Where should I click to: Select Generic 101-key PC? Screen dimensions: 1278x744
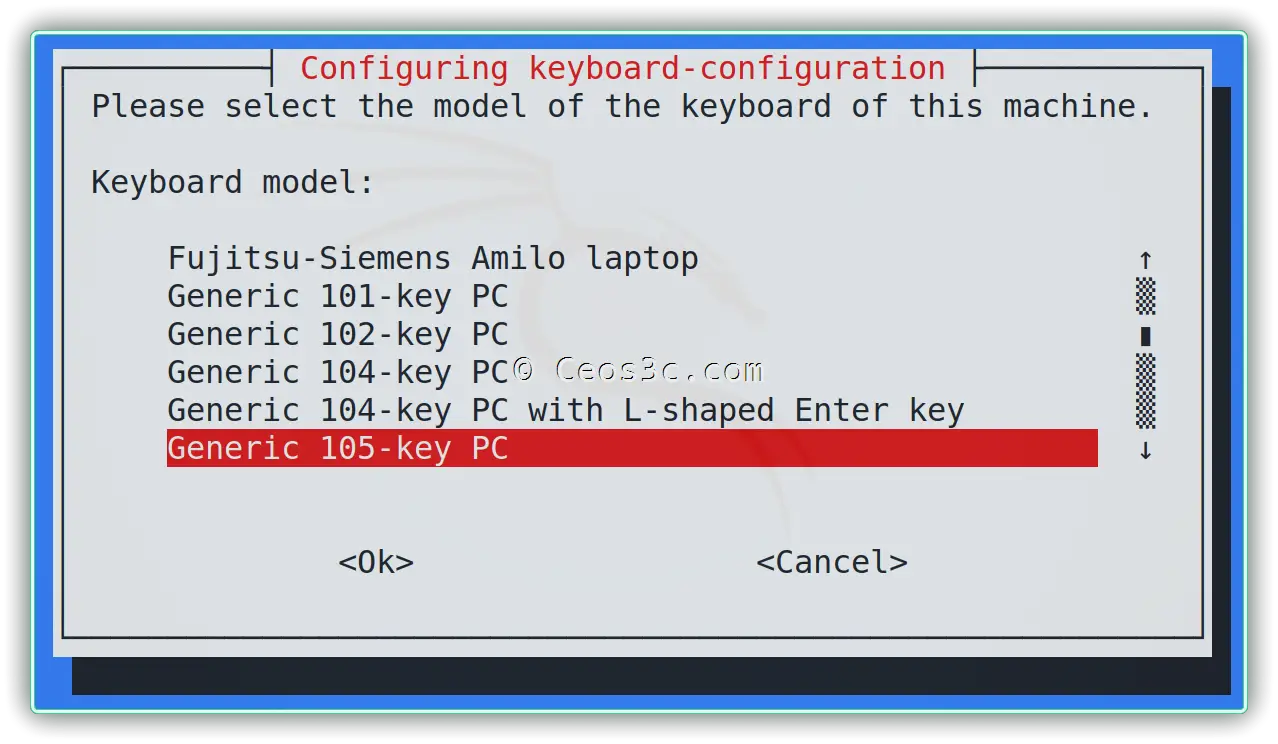click(x=338, y=297)
